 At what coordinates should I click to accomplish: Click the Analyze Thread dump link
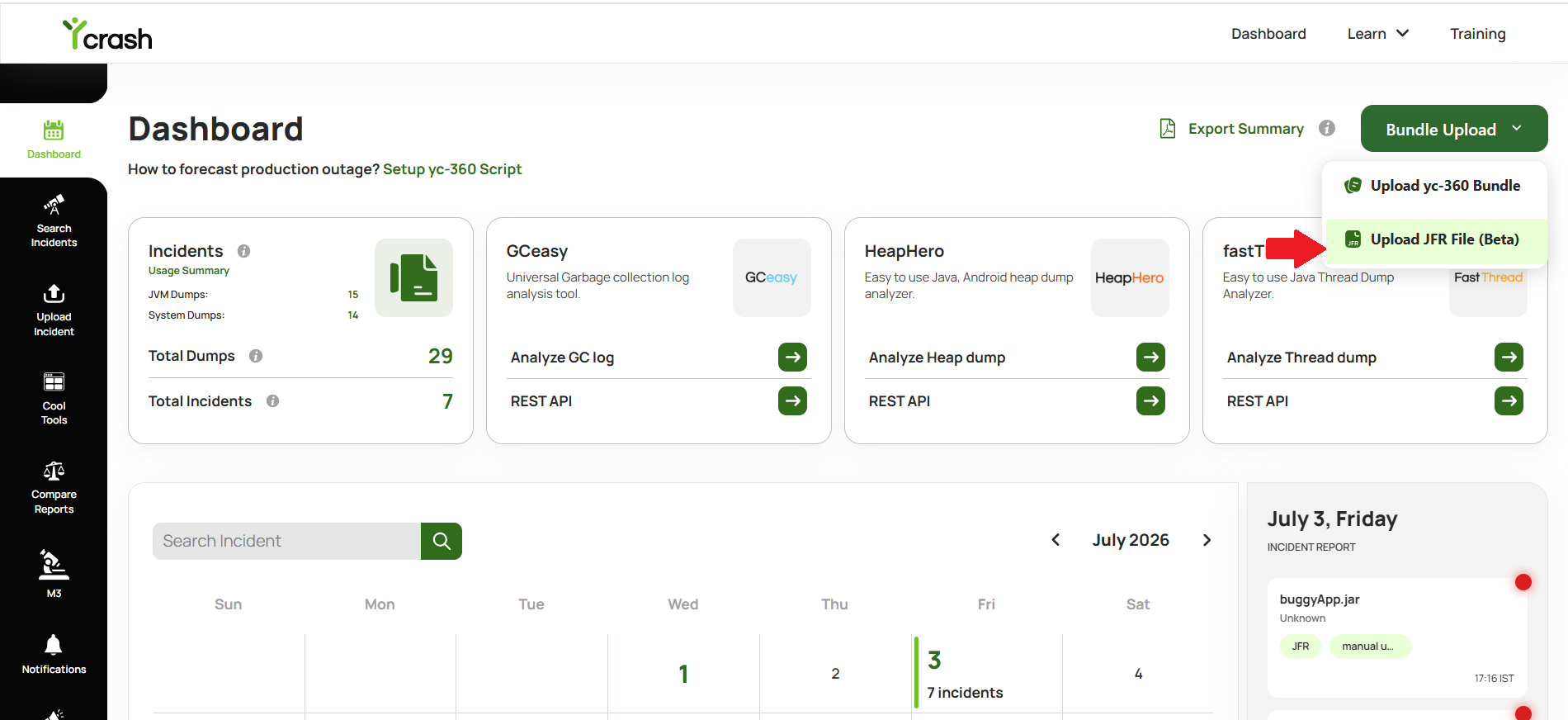pos(1301,358)
